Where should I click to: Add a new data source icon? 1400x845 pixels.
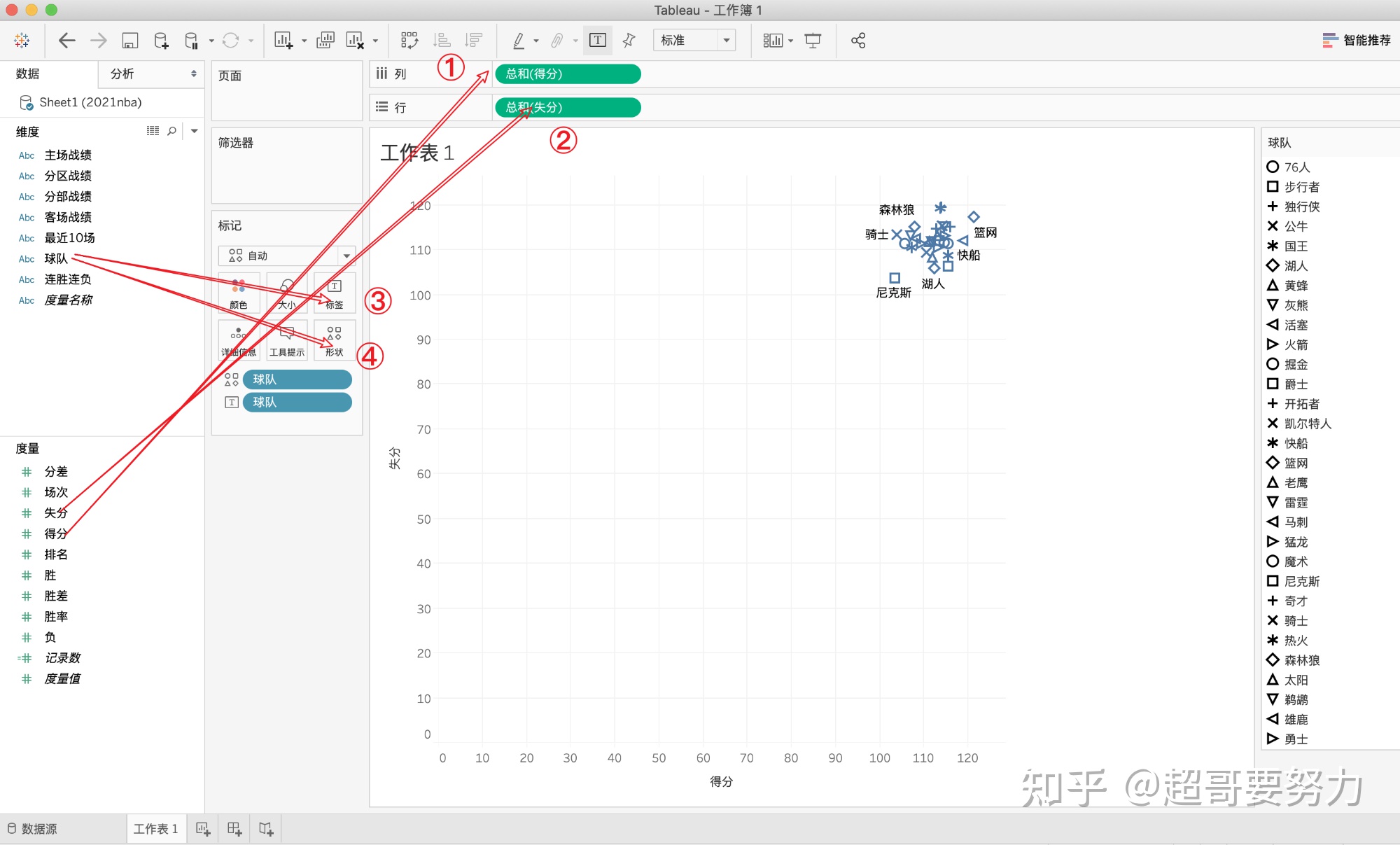pyautogui.click(x=161, y=41)
